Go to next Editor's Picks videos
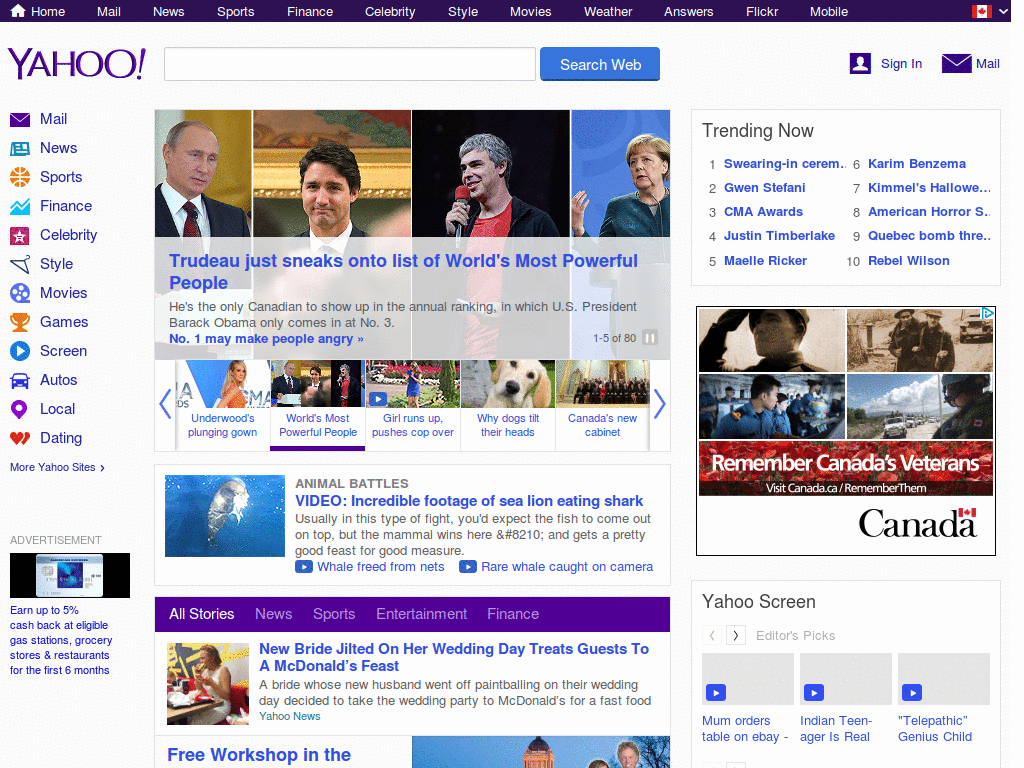The width and height of the screenshot is (1024, 768). click(736, 635)
